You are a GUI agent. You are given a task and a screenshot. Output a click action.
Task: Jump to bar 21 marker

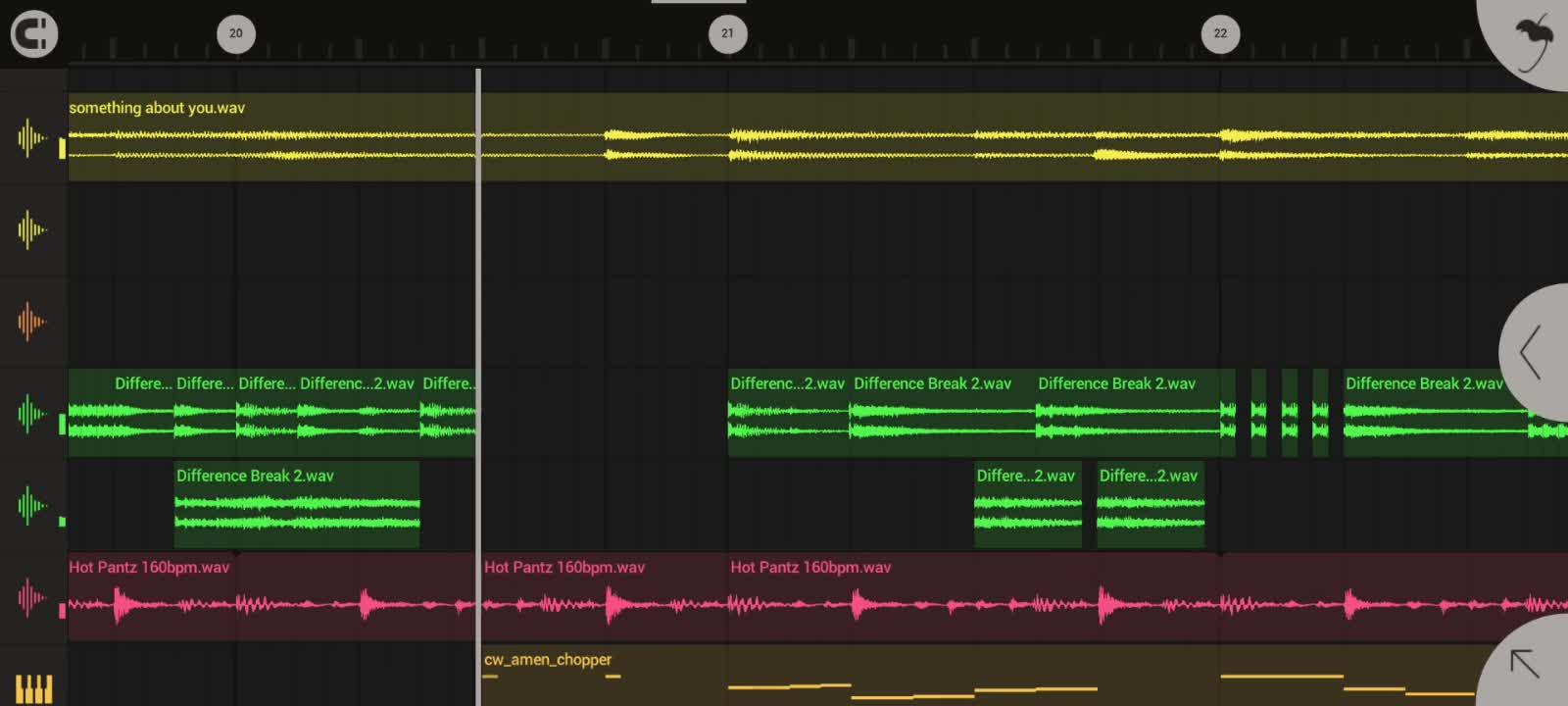(x=727, y=33)
